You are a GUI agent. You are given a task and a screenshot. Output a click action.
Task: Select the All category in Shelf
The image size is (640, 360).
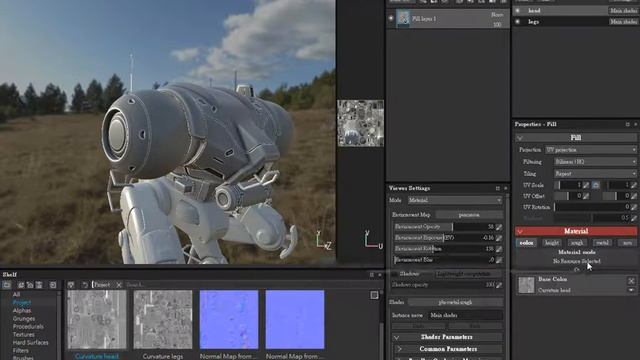(16, 294)
